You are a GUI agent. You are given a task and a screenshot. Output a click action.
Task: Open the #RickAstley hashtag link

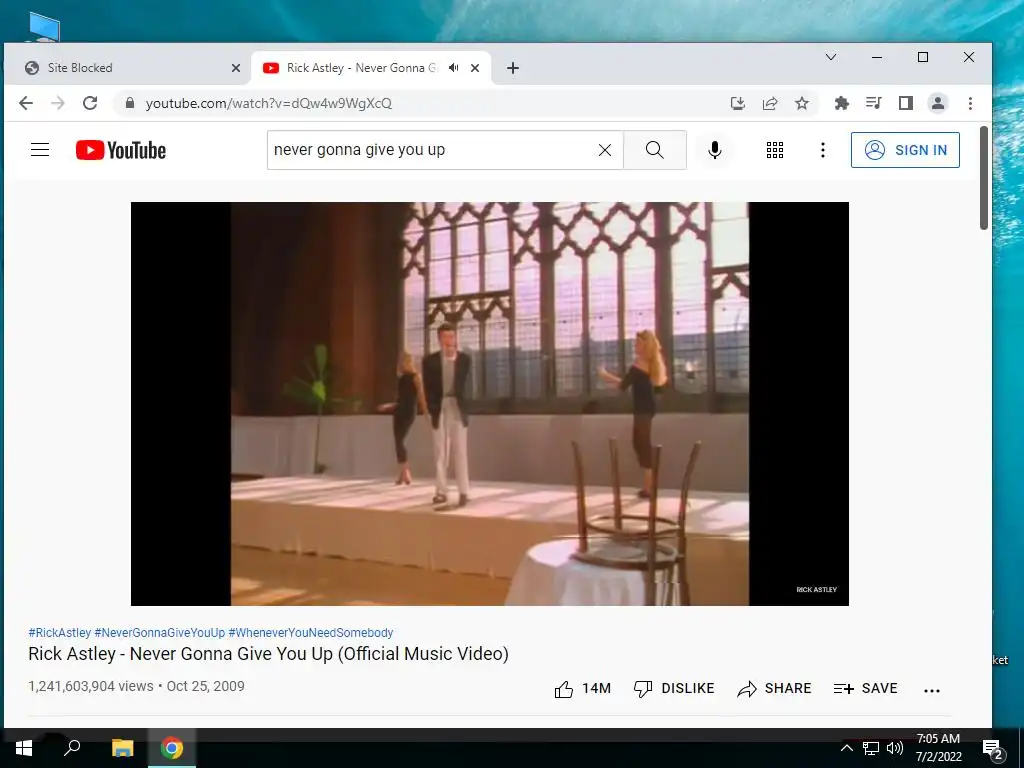coord(59,632)
